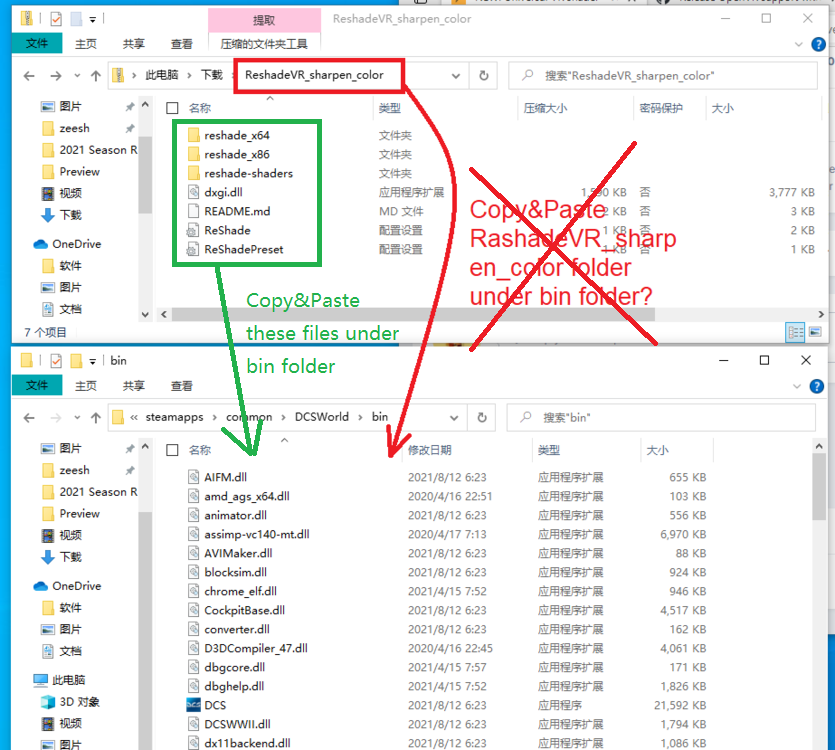This screenshot has height=750, width=835.
Task: Toggle select-all checkbox in top window
Action: (x=172, y=108)
